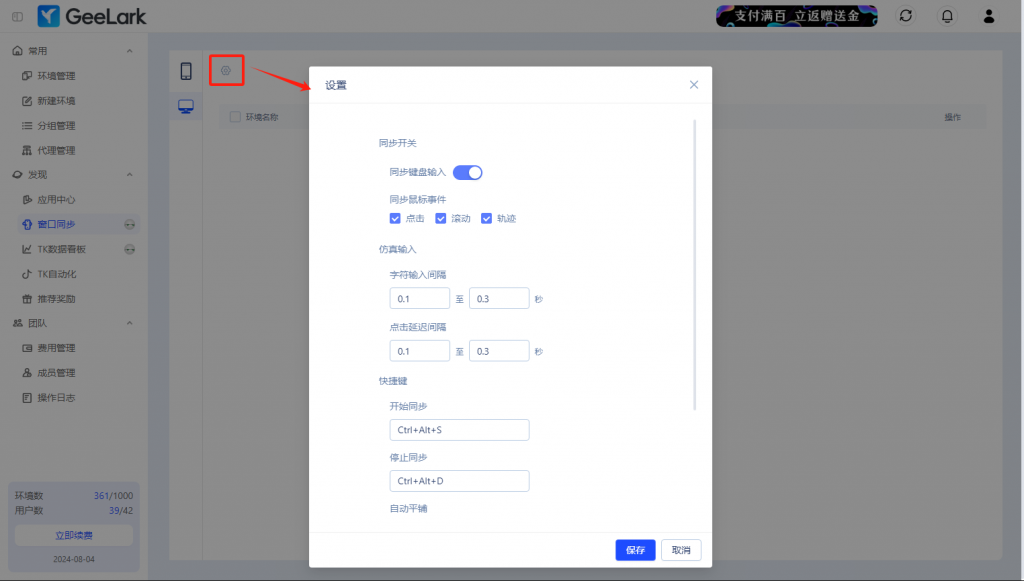Screen dimensions: 1024x581
Task: Open 环境管理 in the sidebar
Action: (x=56, y=76)
